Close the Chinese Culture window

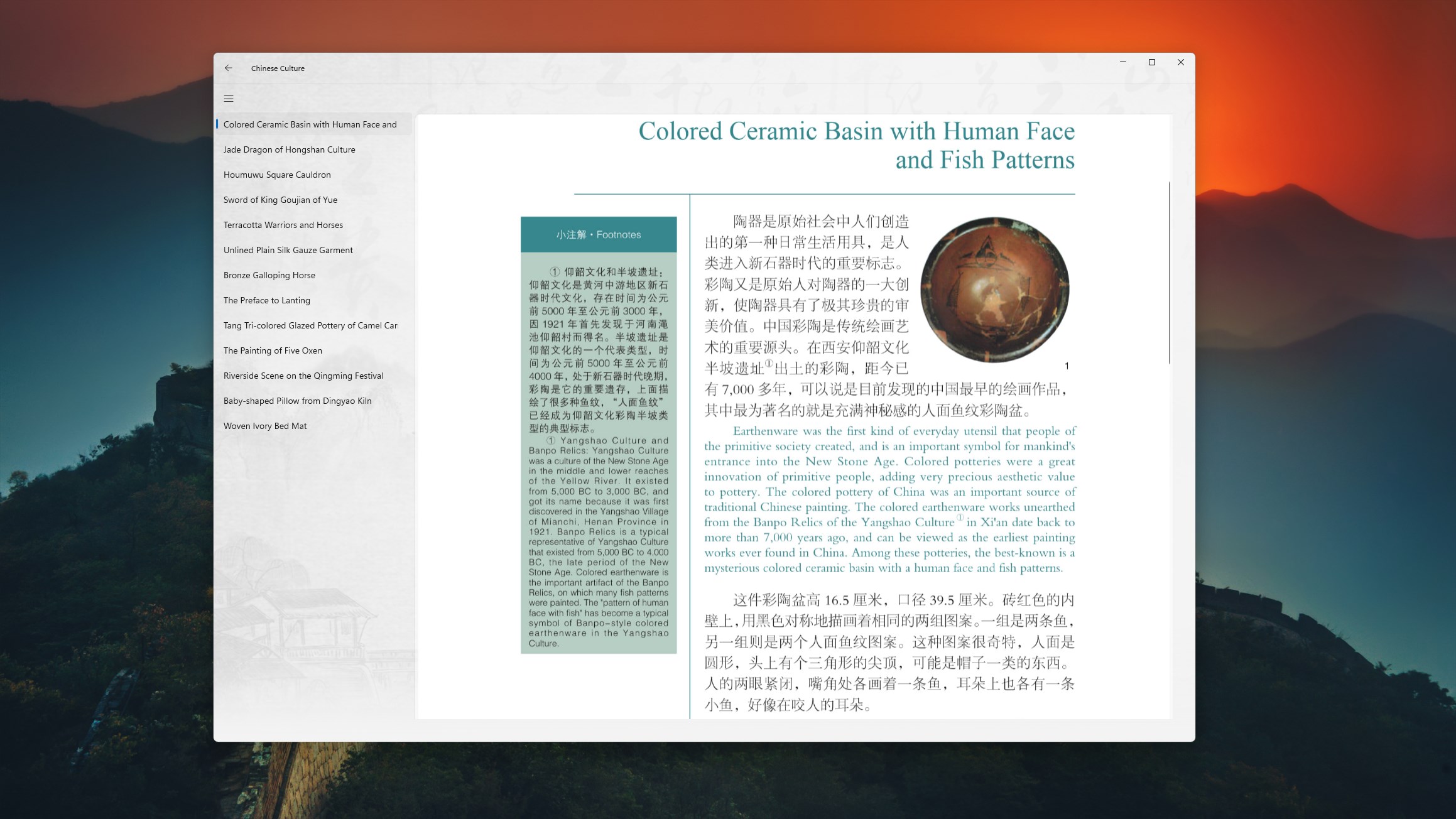click(x=1181, y=62)
